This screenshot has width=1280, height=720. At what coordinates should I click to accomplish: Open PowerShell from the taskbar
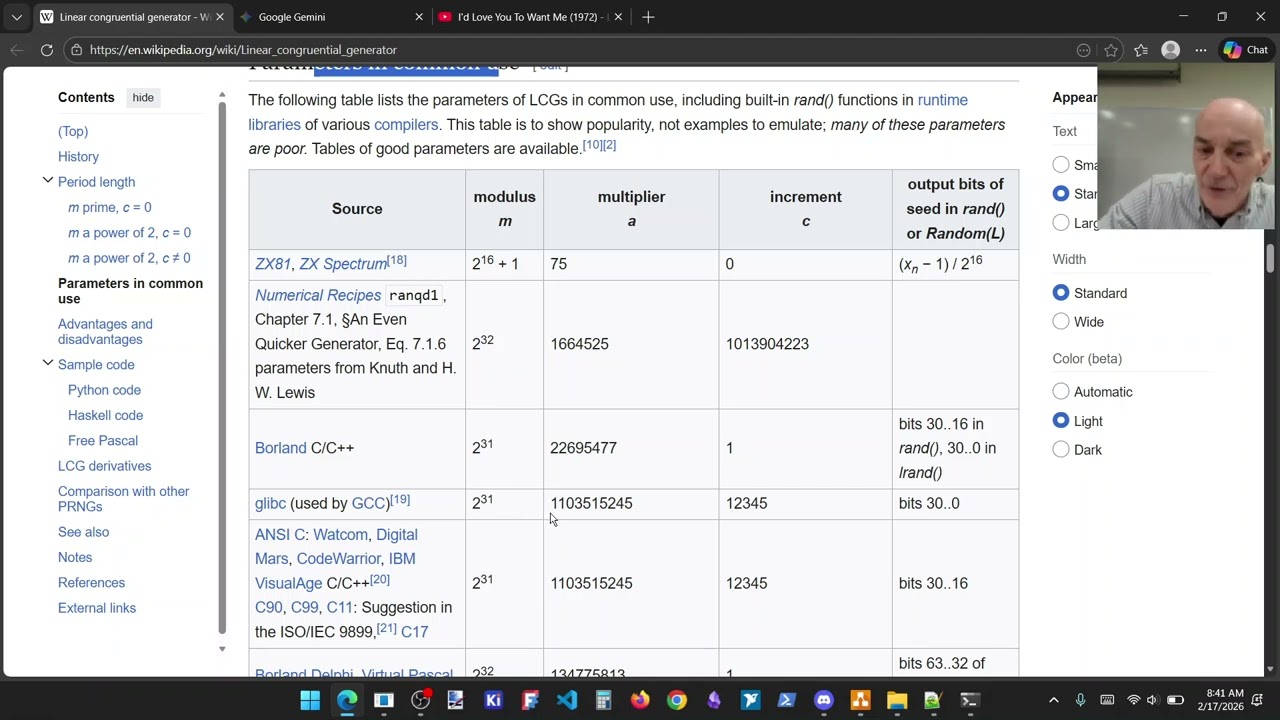pyautogui.click(x=787, y=700)
